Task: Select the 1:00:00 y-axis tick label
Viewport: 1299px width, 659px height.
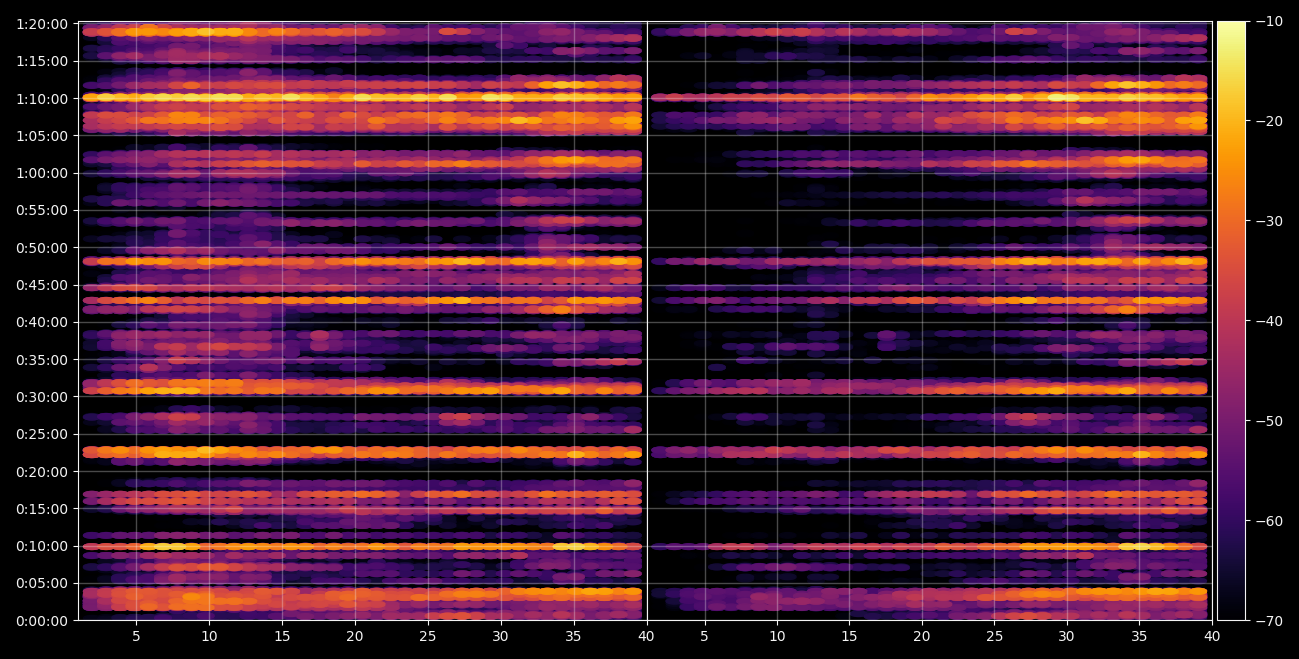Action: click(44, 173)
